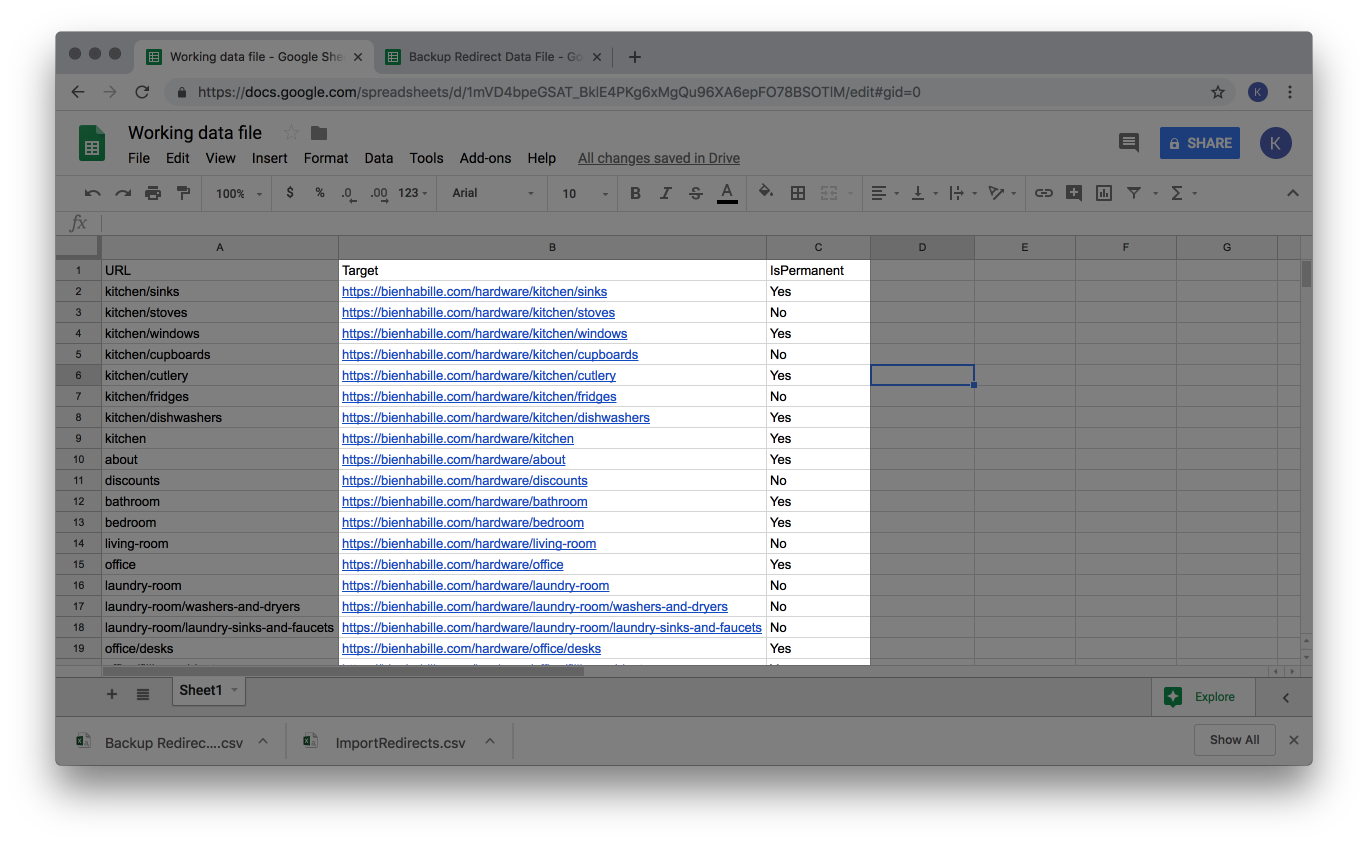The width and height of the screenshot is (1368, 845).
Task: Decrease decimal places icon
Action: click(x=348, y=193)
